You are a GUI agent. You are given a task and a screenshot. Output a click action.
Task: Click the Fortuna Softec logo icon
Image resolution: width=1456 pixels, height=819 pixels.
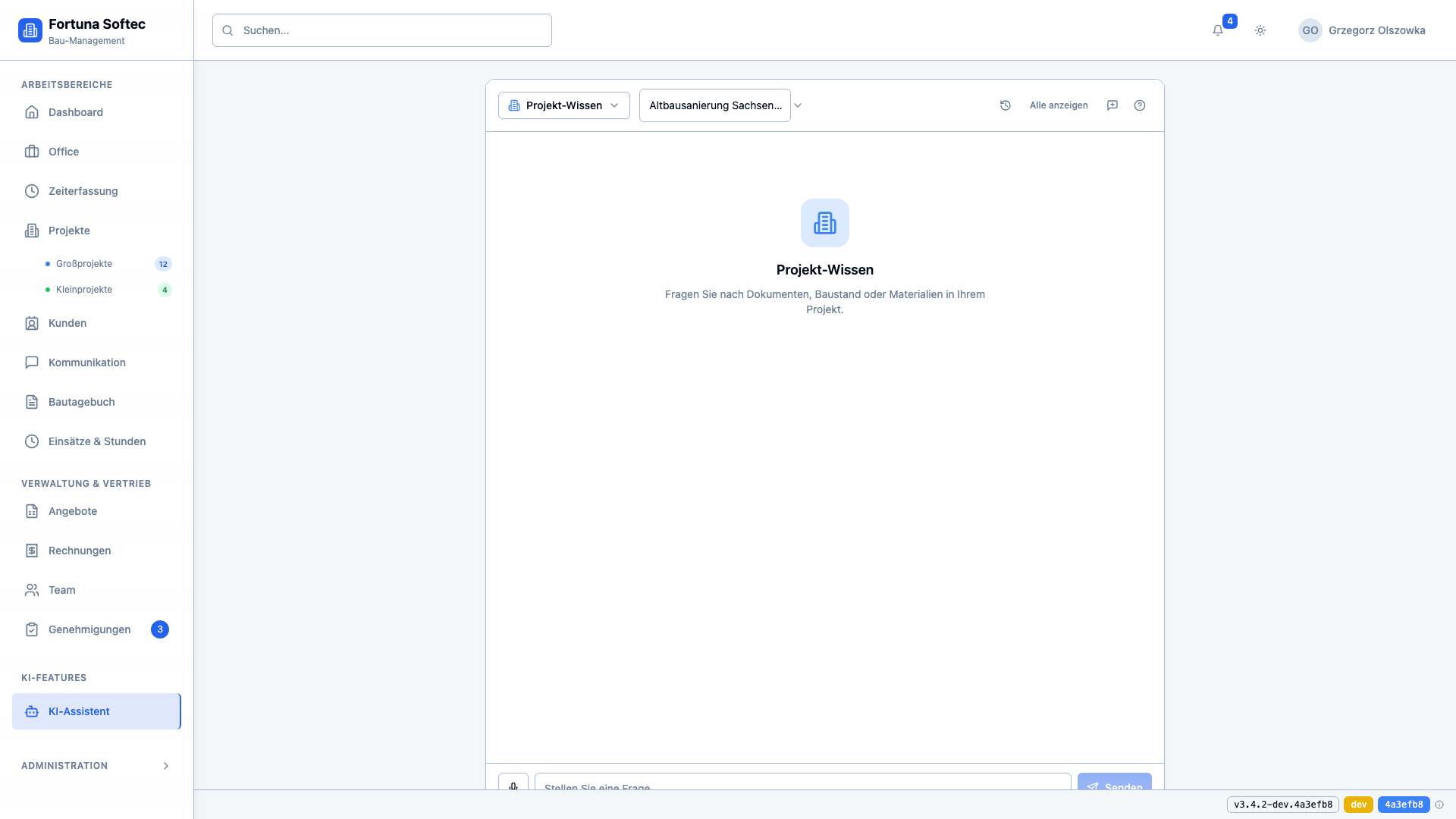[30, 30]
